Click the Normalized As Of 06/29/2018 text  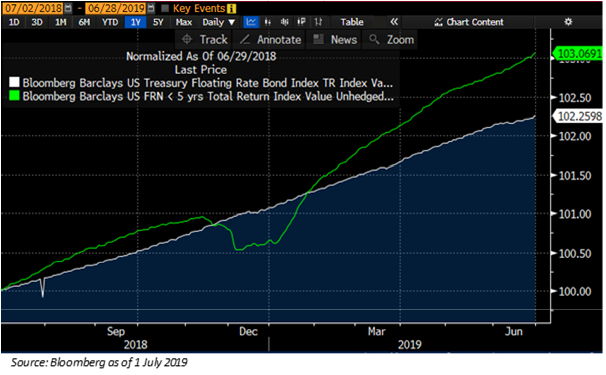tap(201, 56)
